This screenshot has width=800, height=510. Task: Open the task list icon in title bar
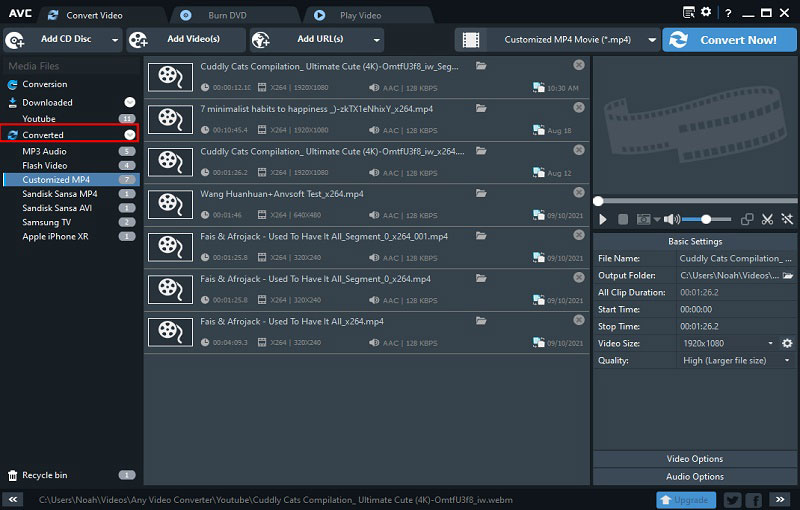tap(689, 12)
